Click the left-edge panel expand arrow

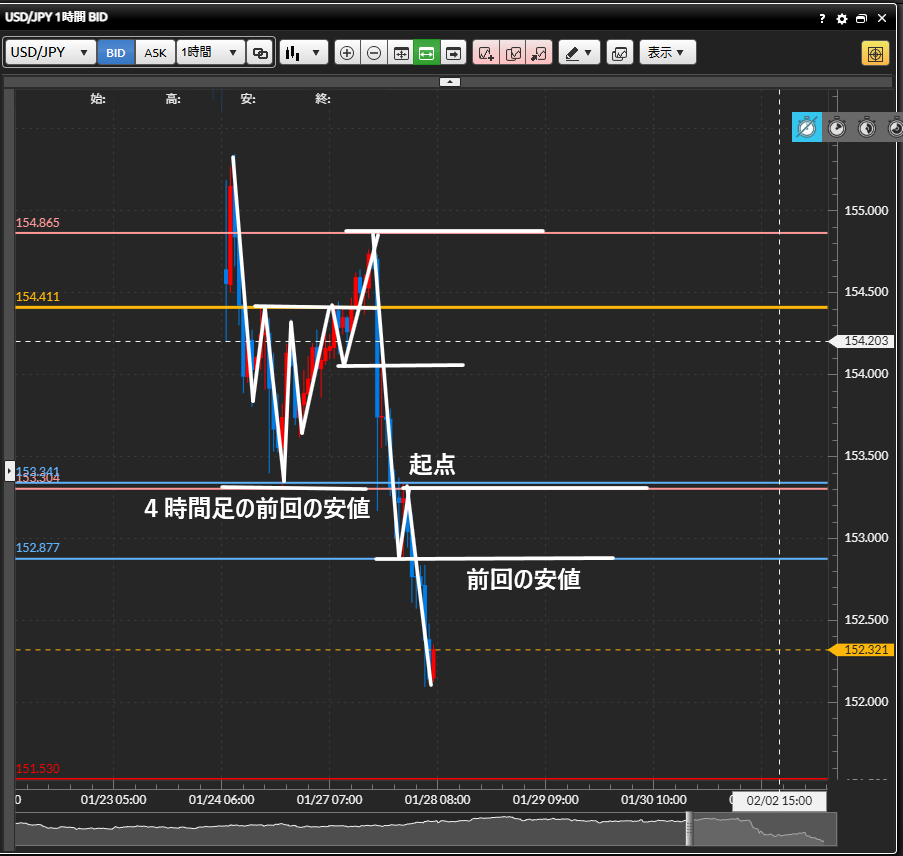9,469
